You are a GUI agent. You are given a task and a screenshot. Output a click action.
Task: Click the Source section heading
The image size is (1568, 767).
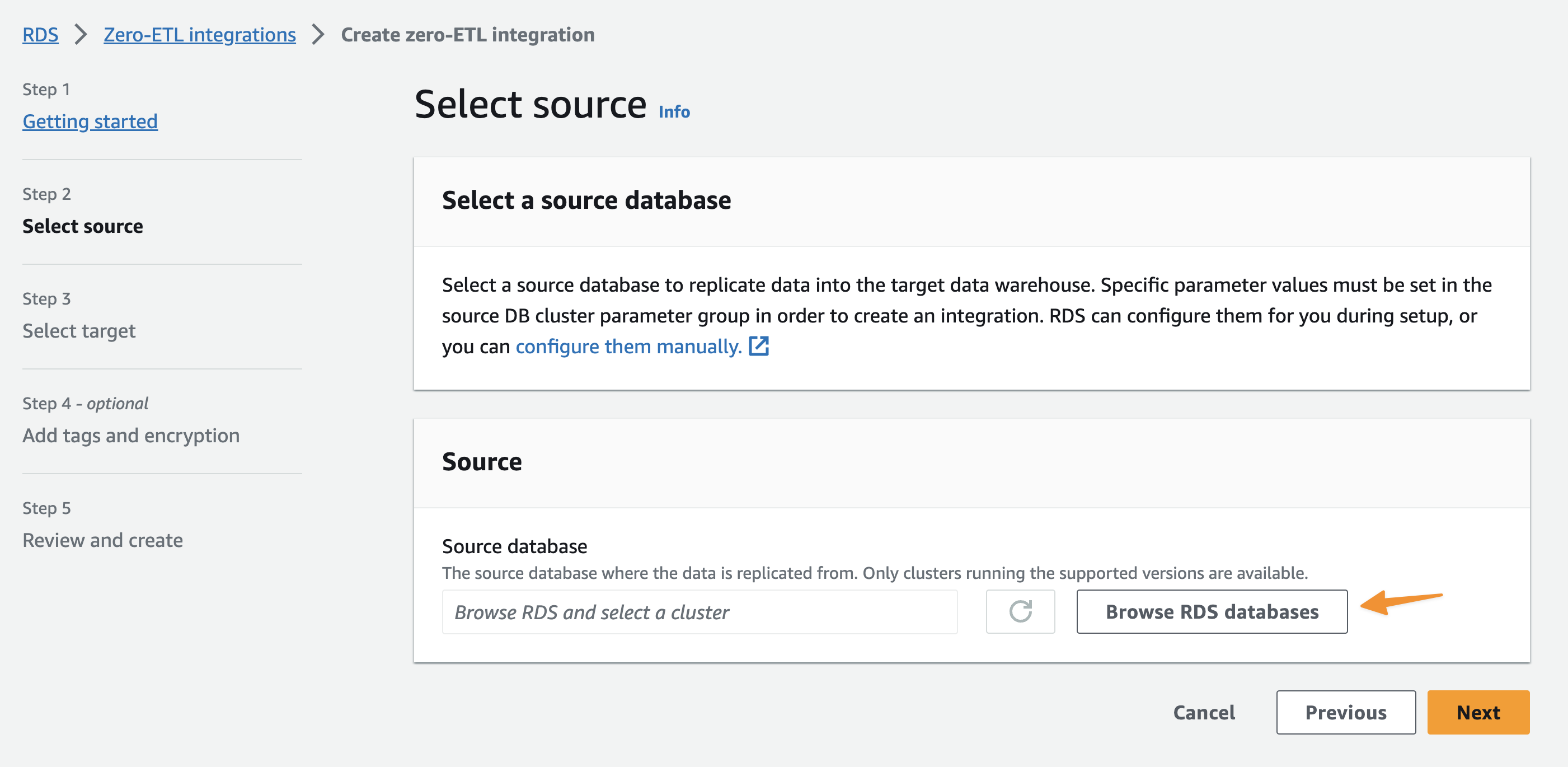pos(481,462)
